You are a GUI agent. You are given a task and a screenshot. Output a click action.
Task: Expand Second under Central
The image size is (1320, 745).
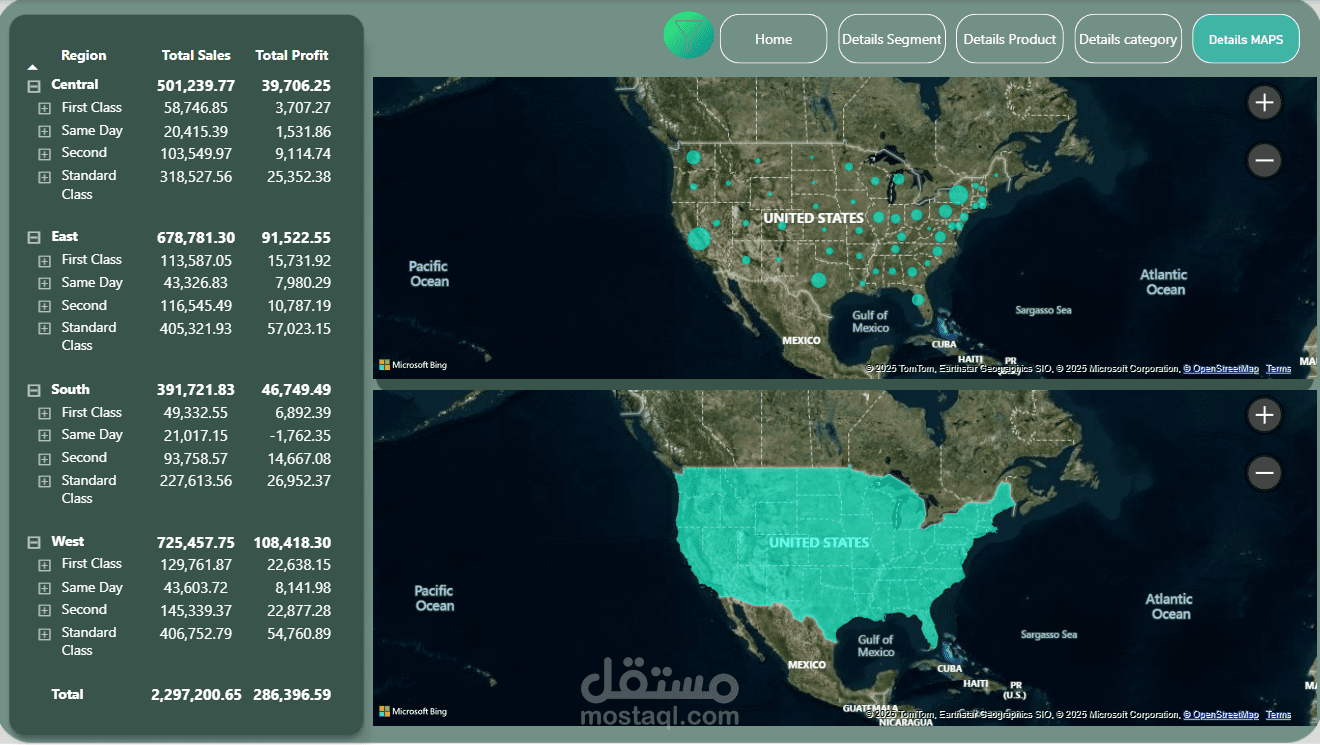[44, 154]
